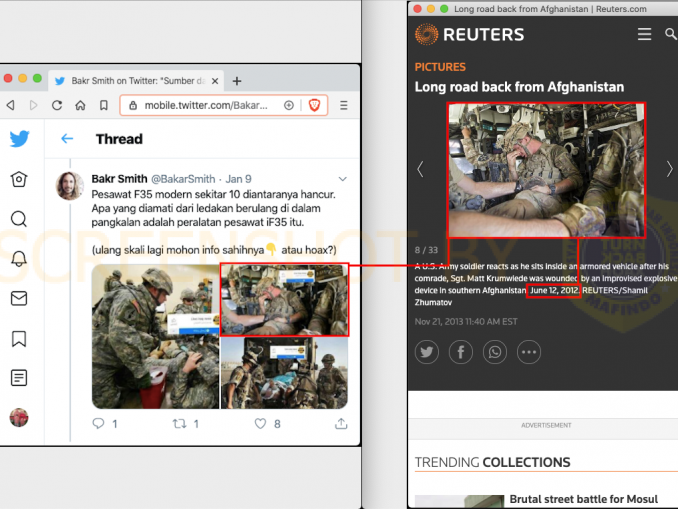Click browser forward navigation button
Screen dimensions: 678x509
[33, 105]
